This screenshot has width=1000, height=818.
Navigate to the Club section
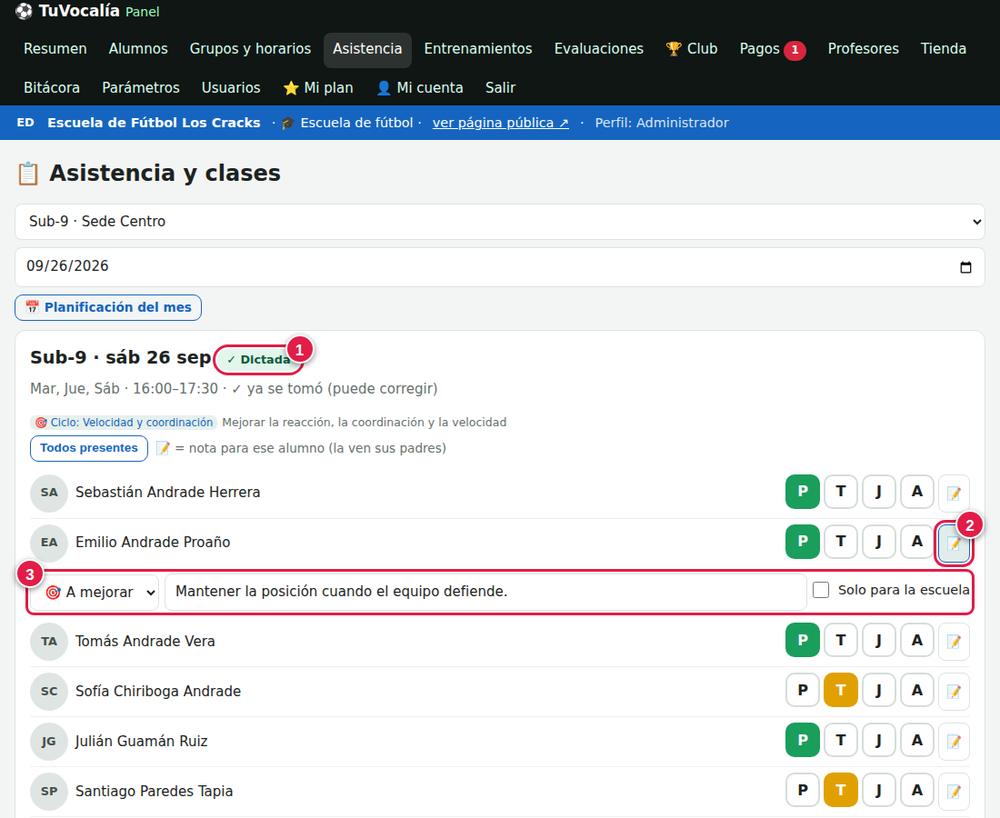pos(691,49)
